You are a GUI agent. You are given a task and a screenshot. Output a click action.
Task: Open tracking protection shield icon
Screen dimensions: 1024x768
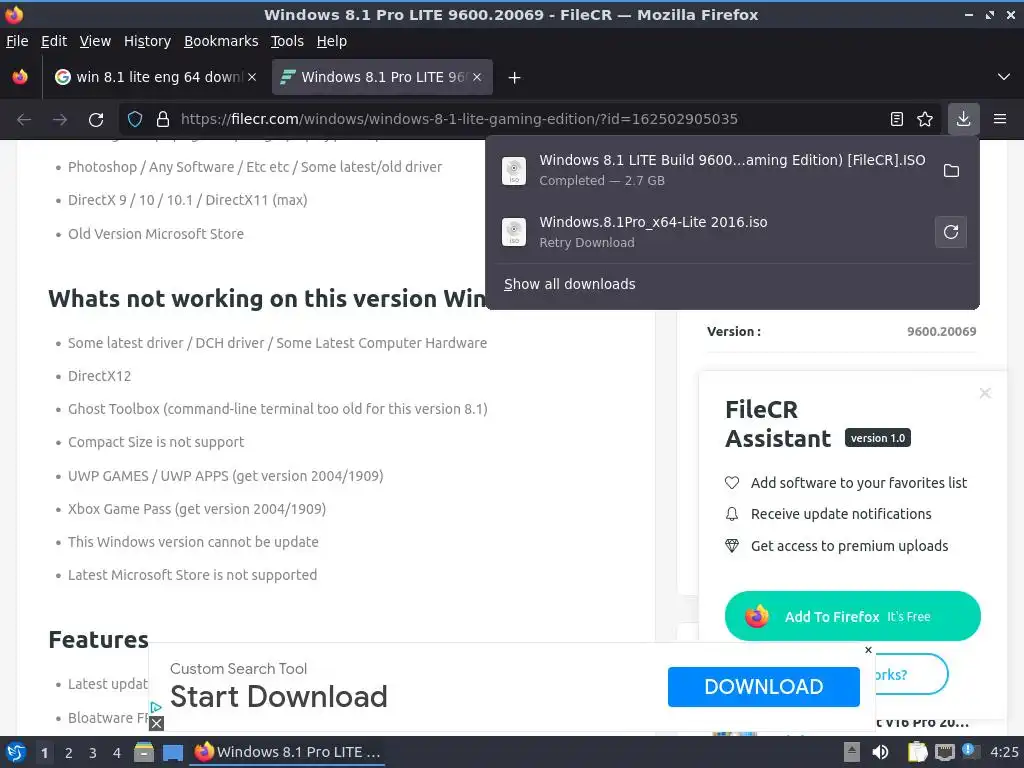point(135,119)
